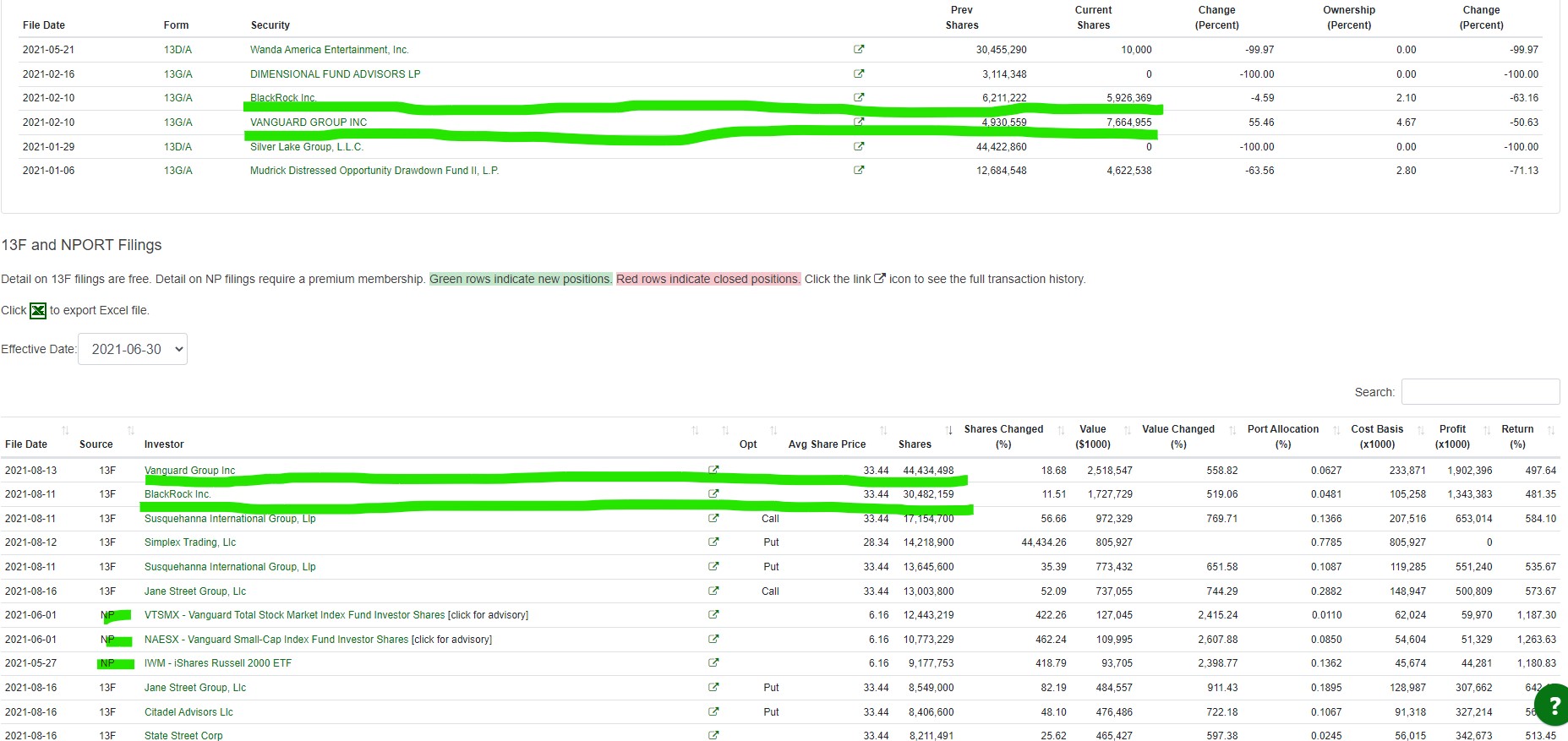The image size is (1568, 741).
Task: Open Mudrick Distressed Opportunity Drawdown Fund link
Action: (374, 171)
